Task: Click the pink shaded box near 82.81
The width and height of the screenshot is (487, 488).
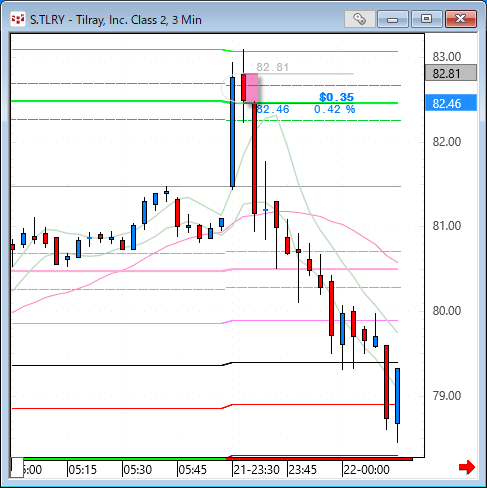Action: 252,88
